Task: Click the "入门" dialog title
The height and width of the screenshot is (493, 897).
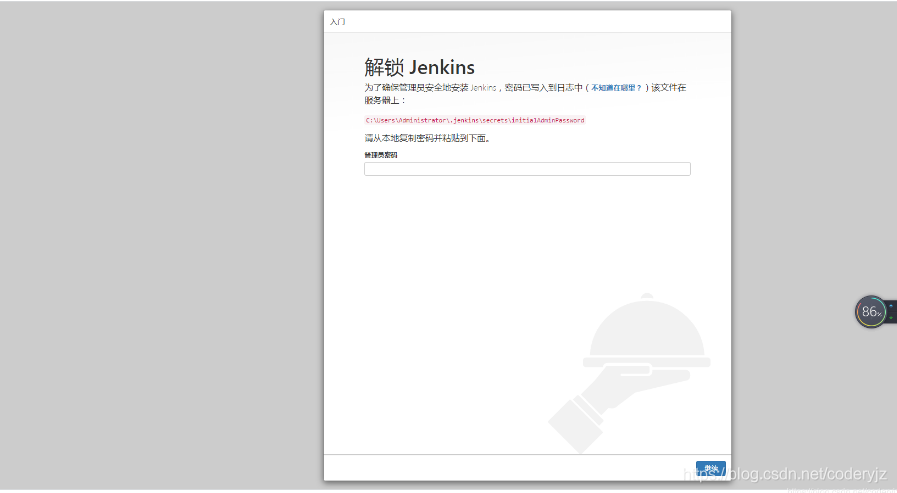Action: coord(338,22)
